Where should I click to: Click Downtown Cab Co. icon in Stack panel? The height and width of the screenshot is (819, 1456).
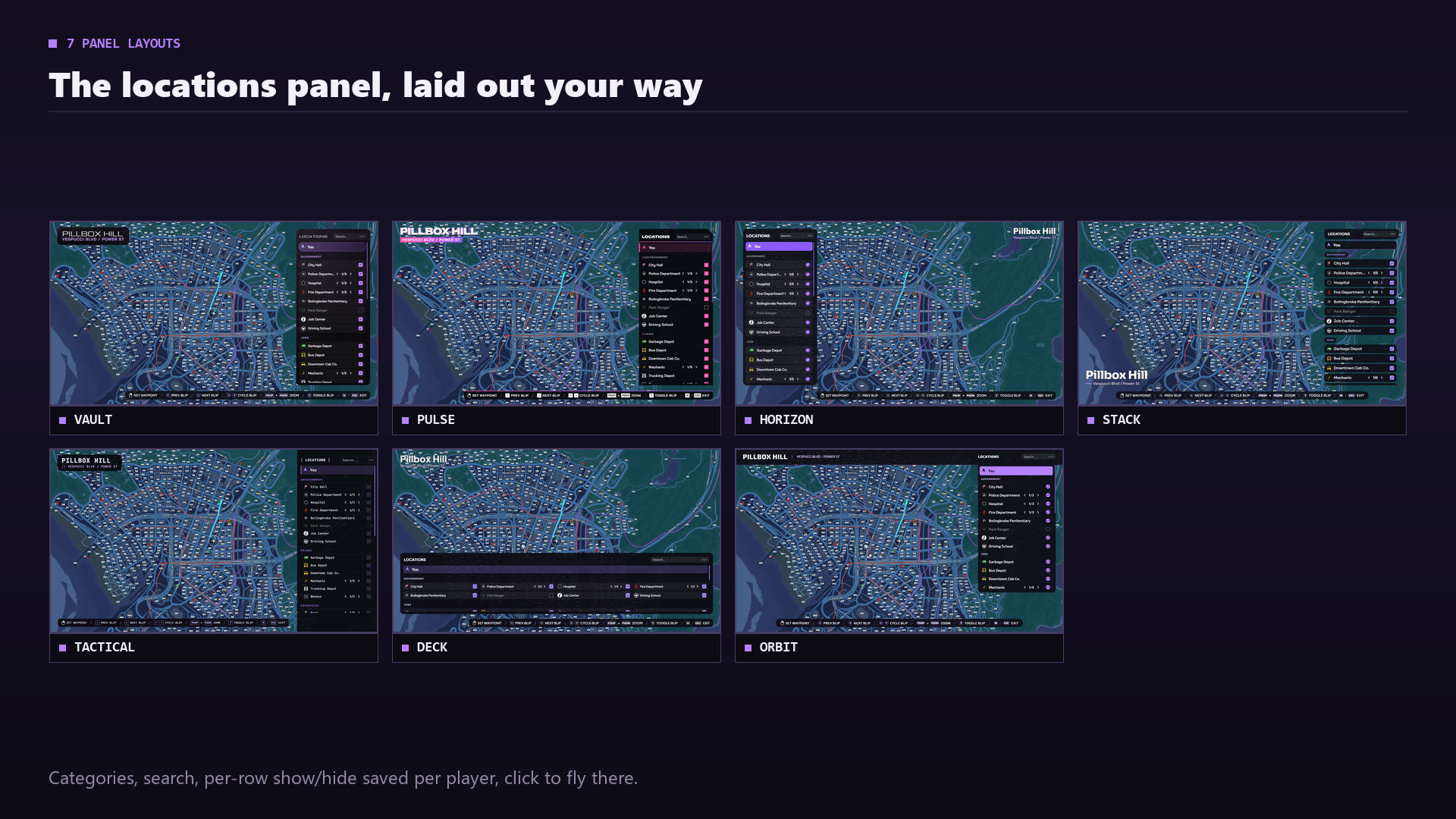1329,368
